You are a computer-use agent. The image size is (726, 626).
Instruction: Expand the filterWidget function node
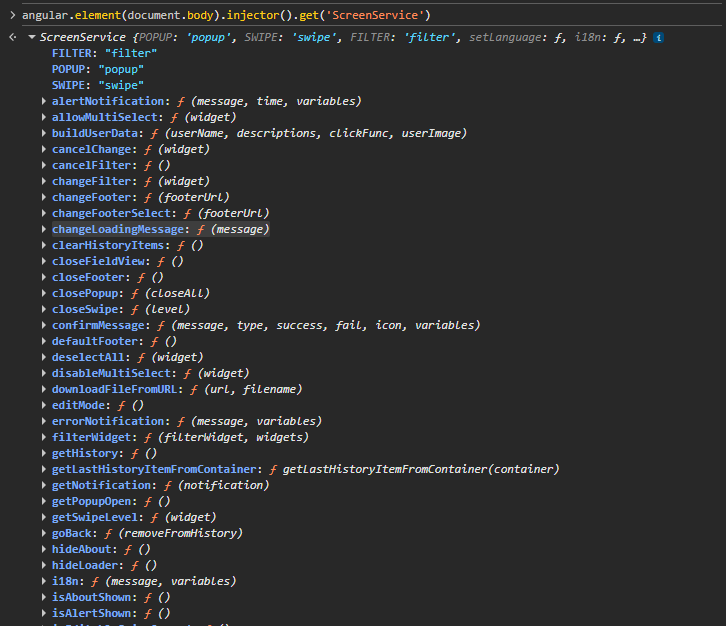coord(44,437)
